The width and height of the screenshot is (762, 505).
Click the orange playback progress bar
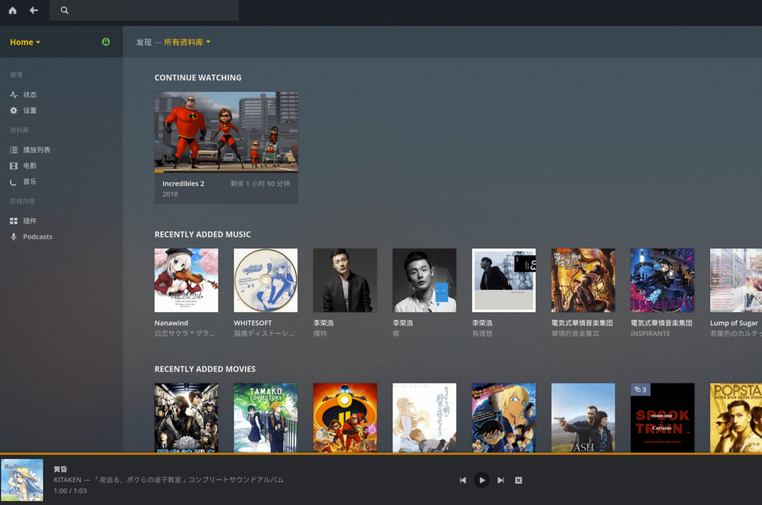[380, 454]
